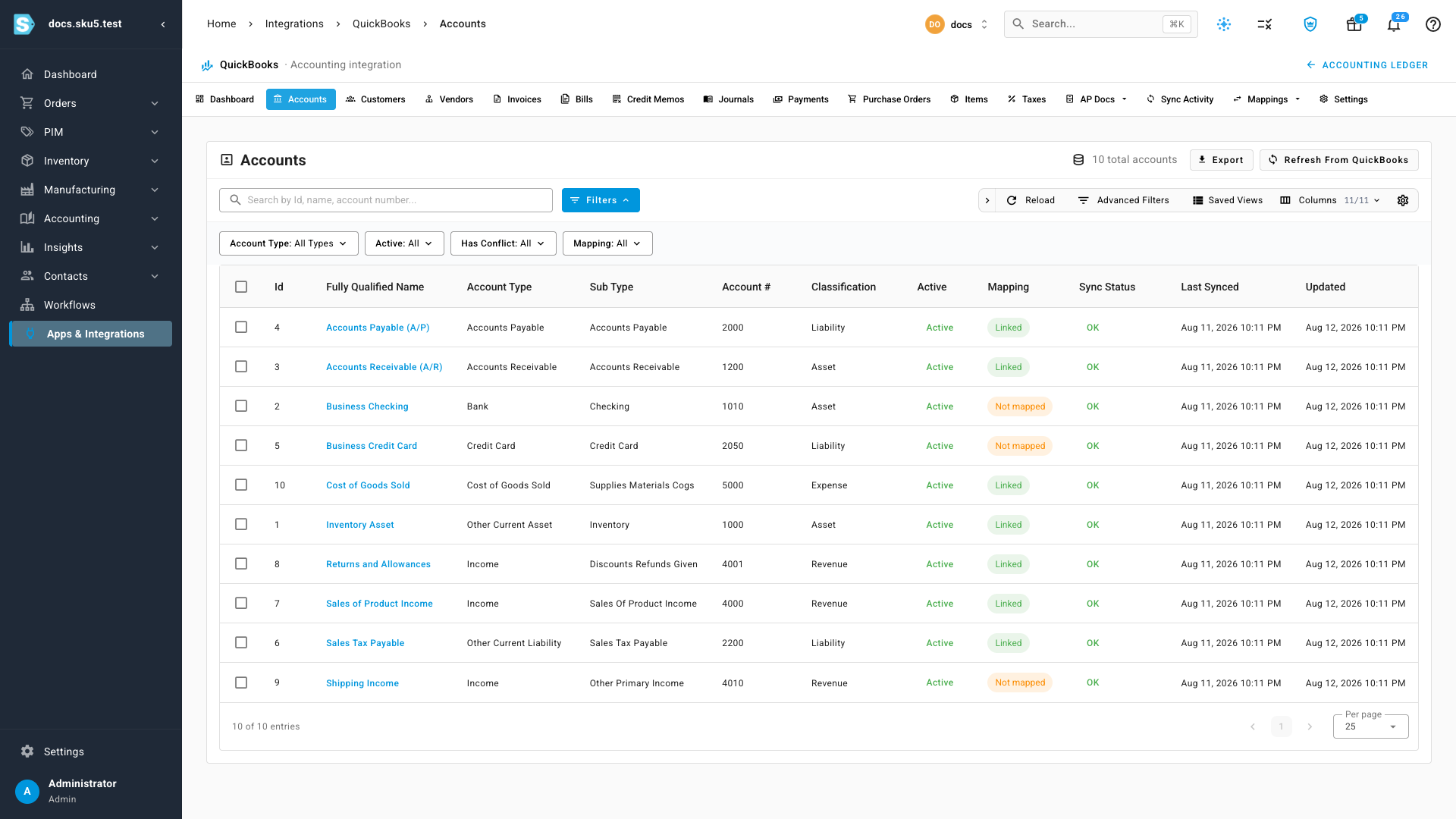Check the Business Checking row checkbox
Viewport: 1456px width, 819px height.
(241, 406)
